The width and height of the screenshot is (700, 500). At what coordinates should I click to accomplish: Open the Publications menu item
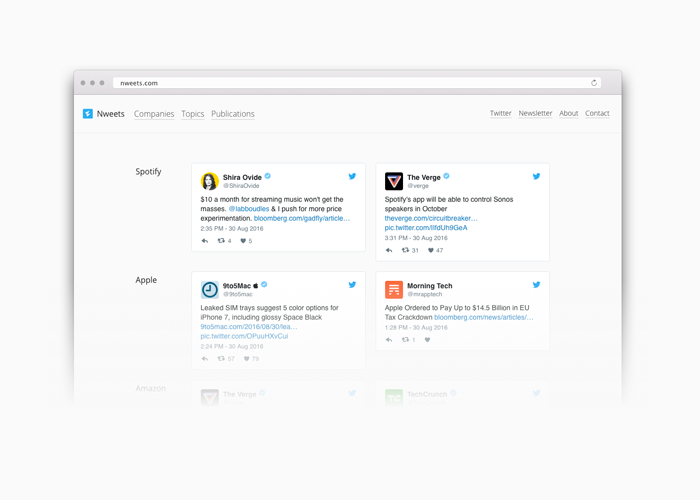233,114
